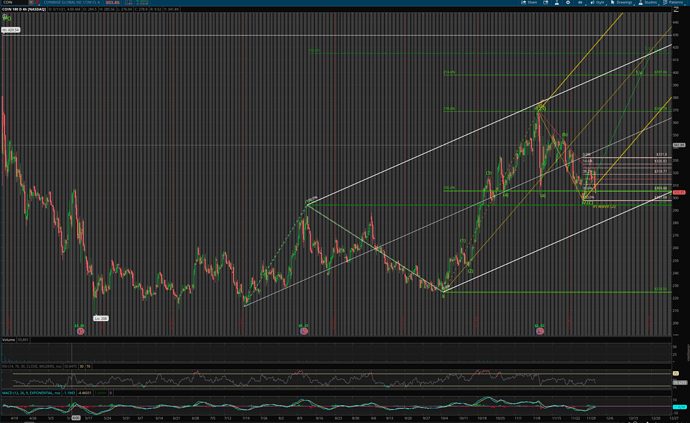Click the Share icon in toolbar
The image size is (690, 423).
pyautogui.click(x=524, y=3)
